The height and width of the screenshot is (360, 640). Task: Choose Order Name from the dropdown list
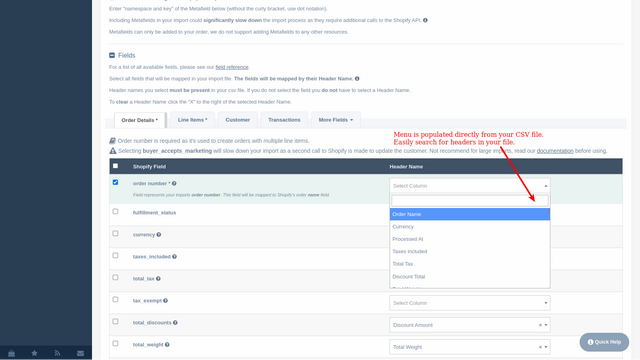[x=470, y=214]
